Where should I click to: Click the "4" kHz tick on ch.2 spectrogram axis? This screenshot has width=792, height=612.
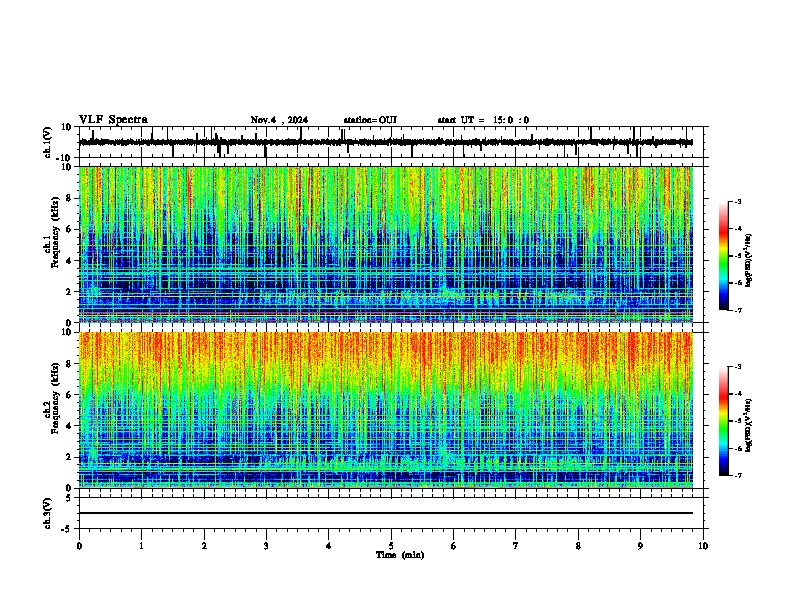point(69,426)
